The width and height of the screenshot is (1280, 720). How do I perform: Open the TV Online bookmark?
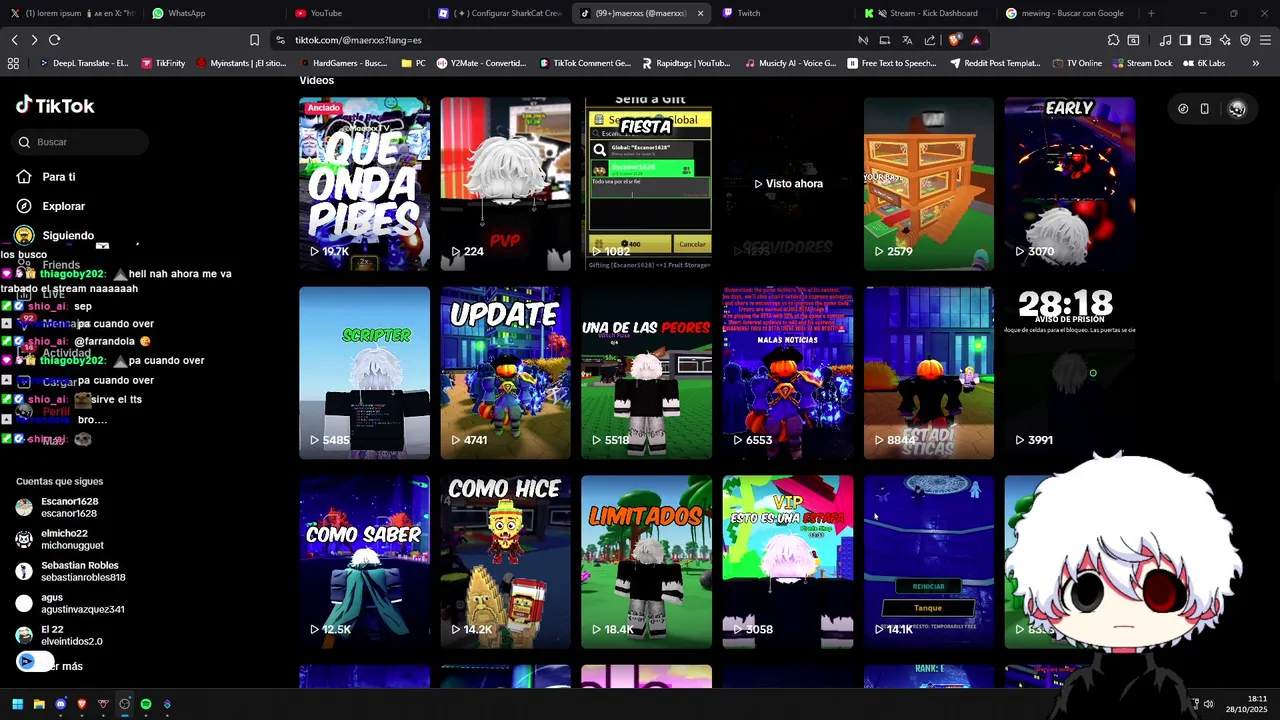click(x=1077, y=63)
